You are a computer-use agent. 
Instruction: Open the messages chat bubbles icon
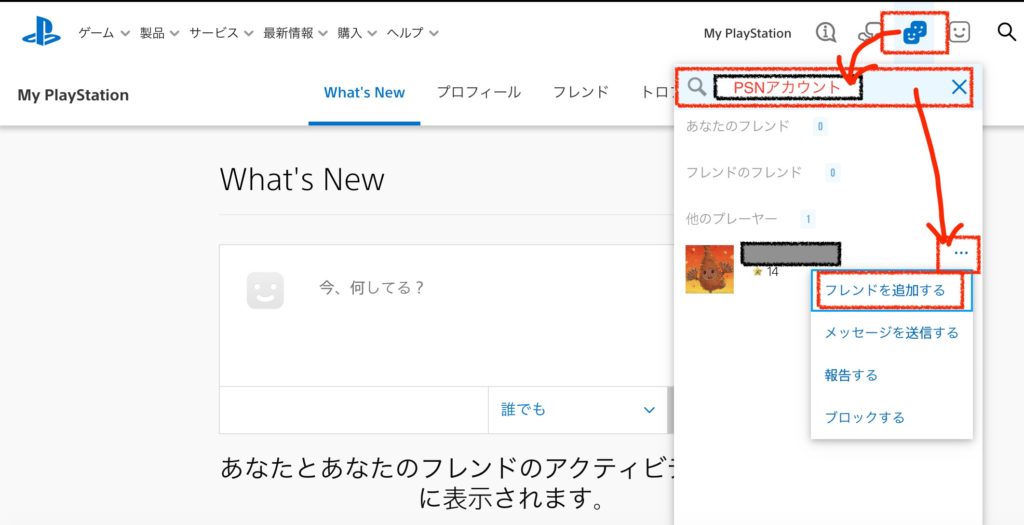click(x=869, y=32)
